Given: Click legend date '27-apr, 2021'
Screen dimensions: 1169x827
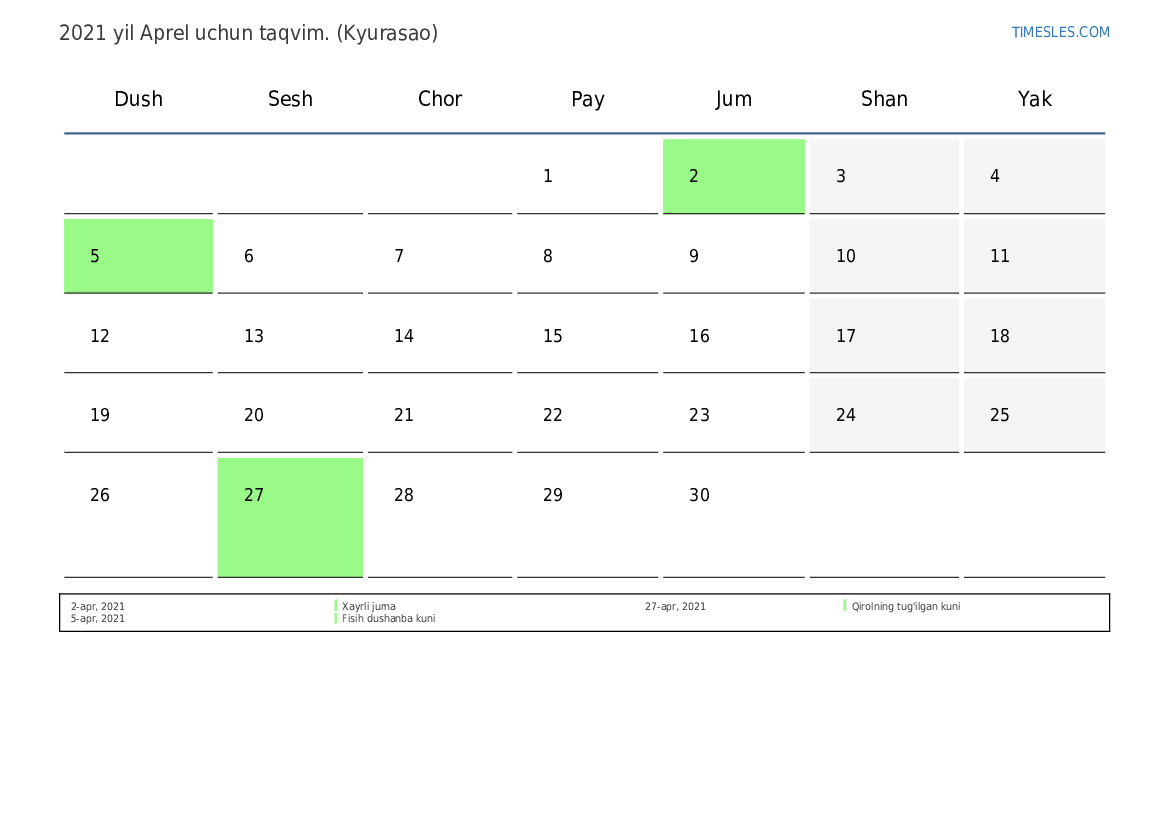Looking at the screenshot, I should [x=675, y=606].
